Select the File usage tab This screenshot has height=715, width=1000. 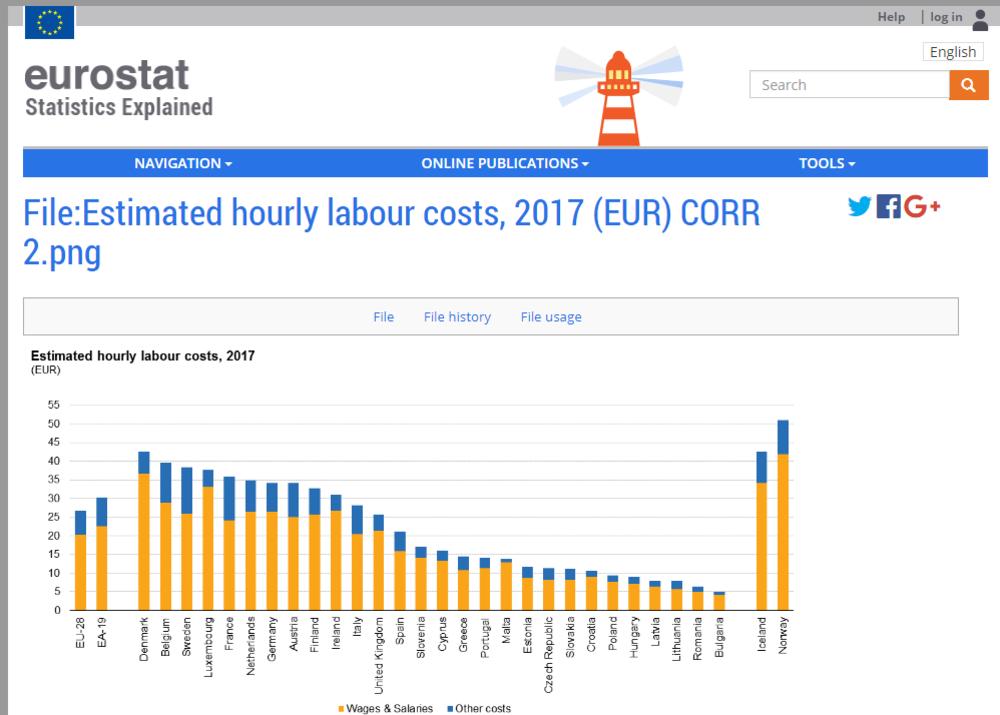550,317
